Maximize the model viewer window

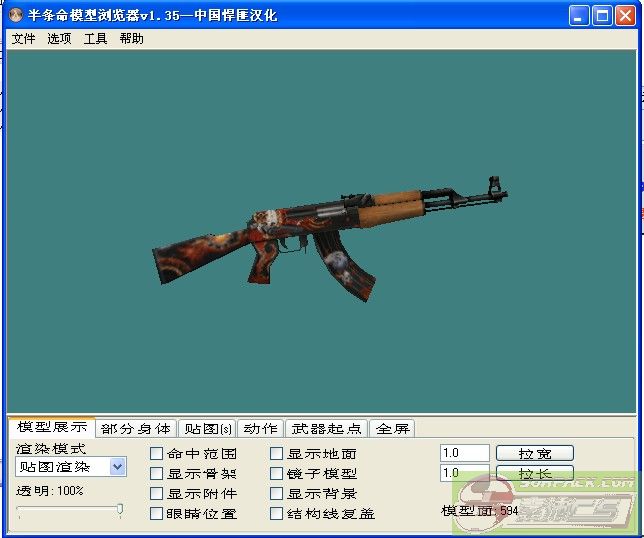point(602,16)
